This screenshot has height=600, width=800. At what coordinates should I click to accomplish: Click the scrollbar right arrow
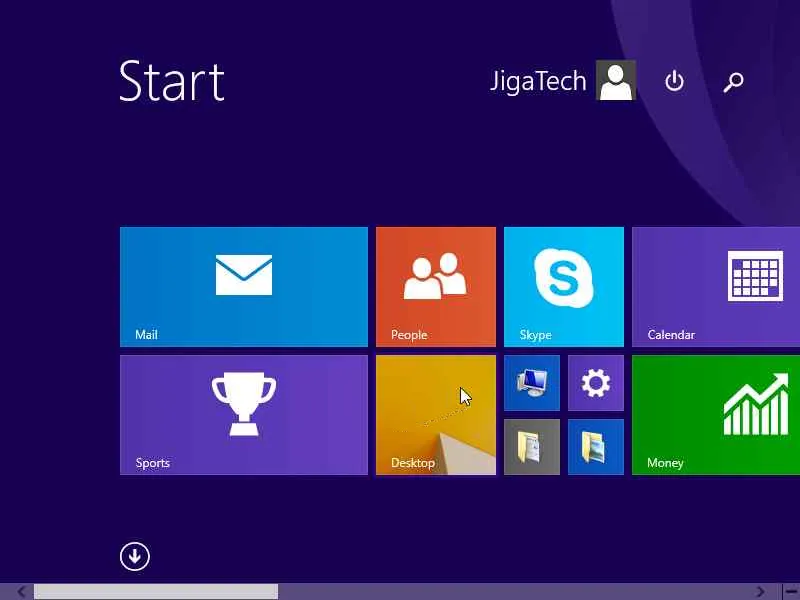761,592
